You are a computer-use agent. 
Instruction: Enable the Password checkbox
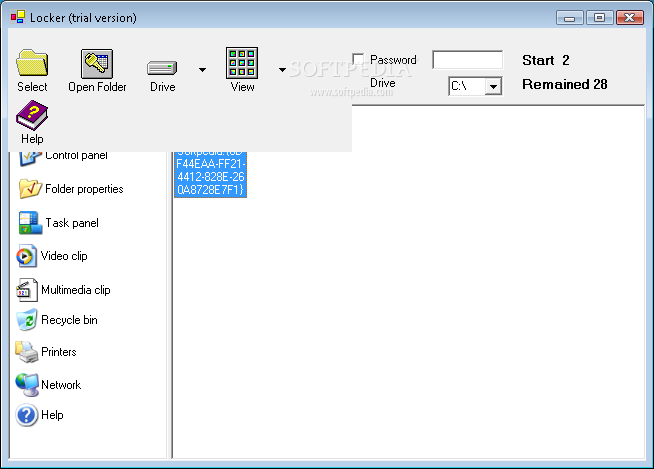[358, 59]
